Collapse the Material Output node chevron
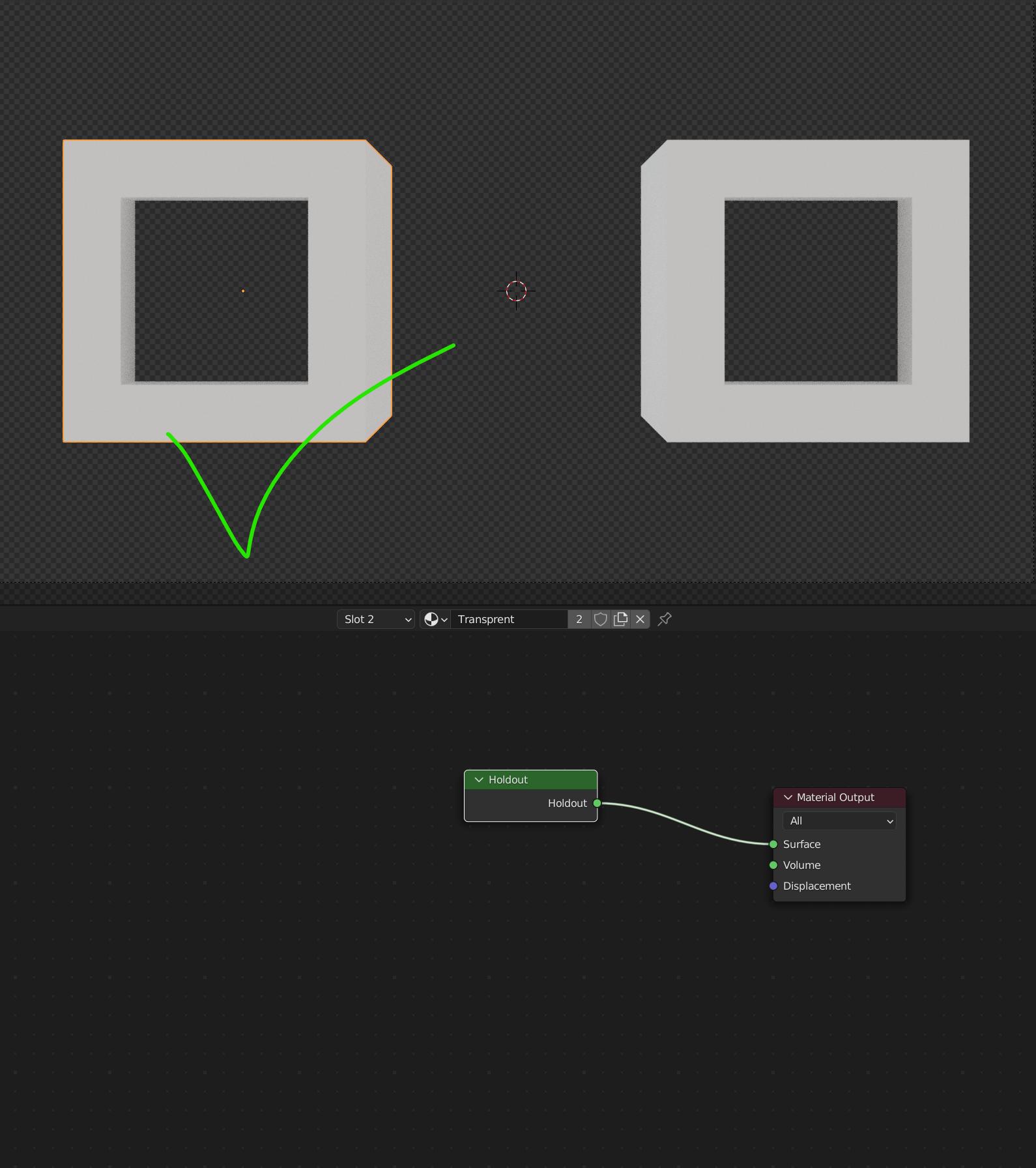Viewport: 1036px width, 1168px height. pyautogui.click(x=788, y=797)
